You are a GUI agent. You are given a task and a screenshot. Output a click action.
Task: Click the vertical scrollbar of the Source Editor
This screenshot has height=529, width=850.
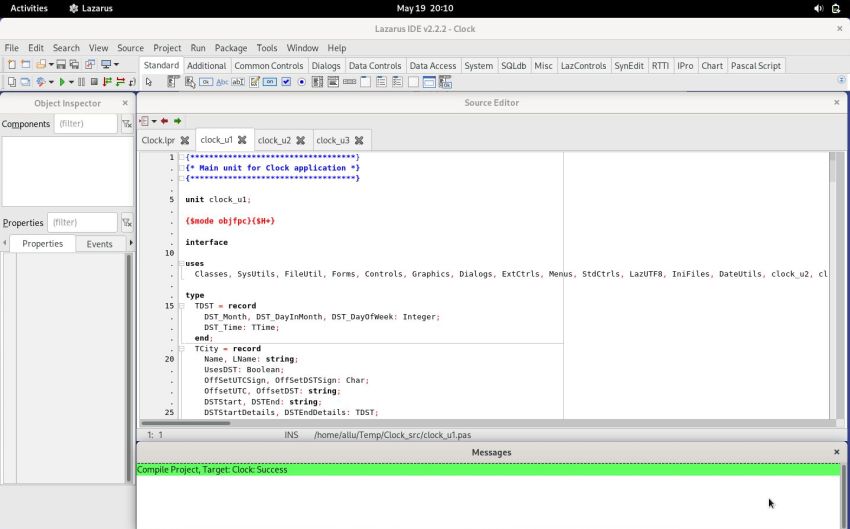point(833,286)
